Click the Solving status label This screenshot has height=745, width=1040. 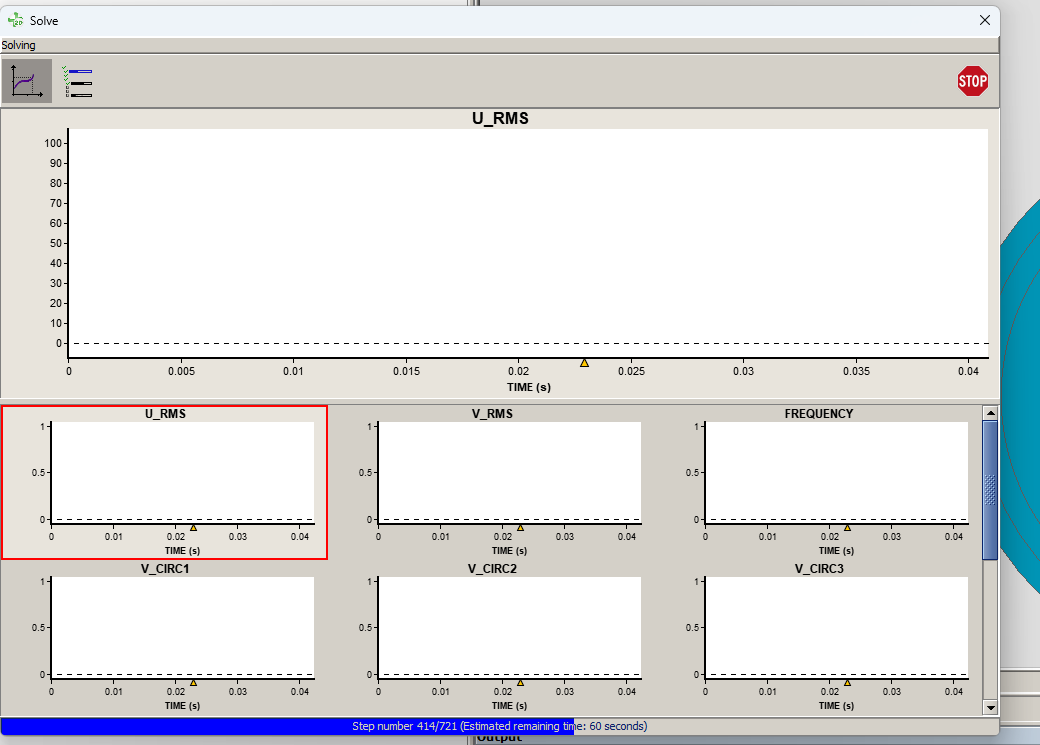[19, 45]
